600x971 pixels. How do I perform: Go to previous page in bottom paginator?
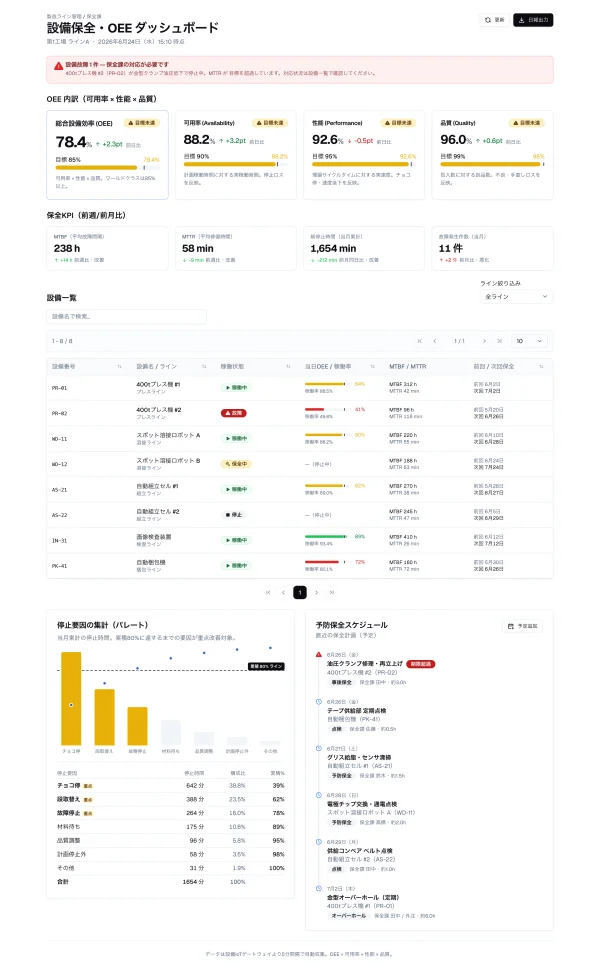click(x=284, y=593)
